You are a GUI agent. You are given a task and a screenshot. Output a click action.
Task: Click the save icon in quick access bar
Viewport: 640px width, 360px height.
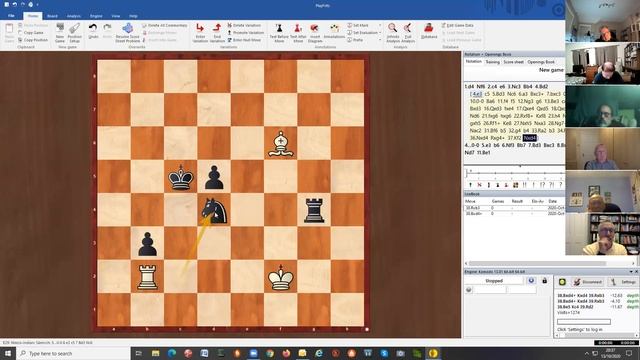[x=7, y=4]
